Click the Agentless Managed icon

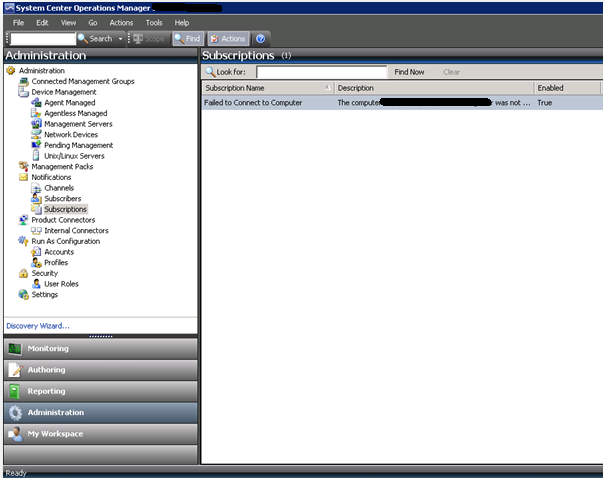(36, 113)
